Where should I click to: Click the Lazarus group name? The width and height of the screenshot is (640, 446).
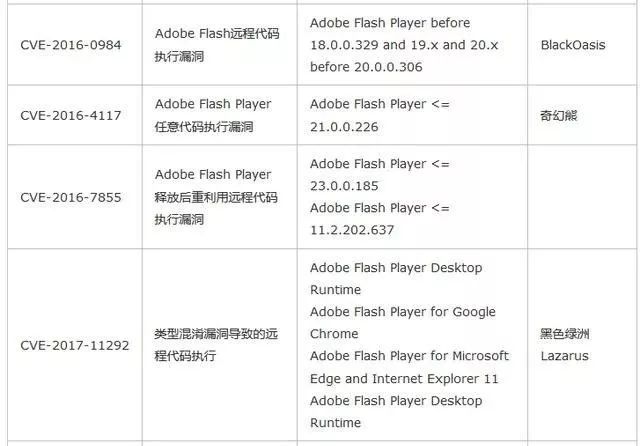[564, 356]
